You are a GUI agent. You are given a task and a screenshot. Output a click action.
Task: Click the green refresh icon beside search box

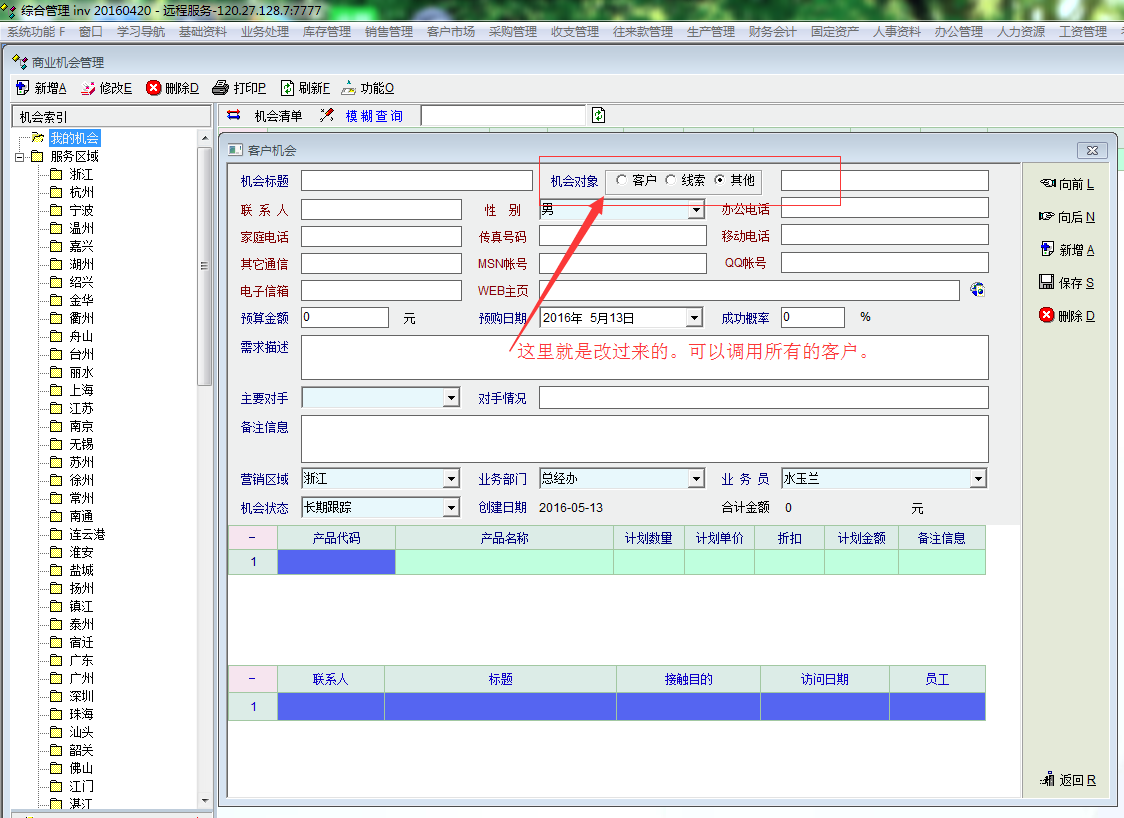(x=598, y=115)
